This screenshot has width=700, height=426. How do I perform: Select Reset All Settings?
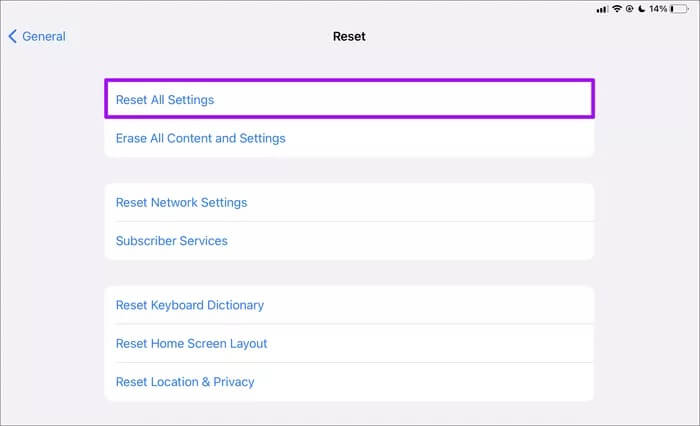[x=350, y=99]
